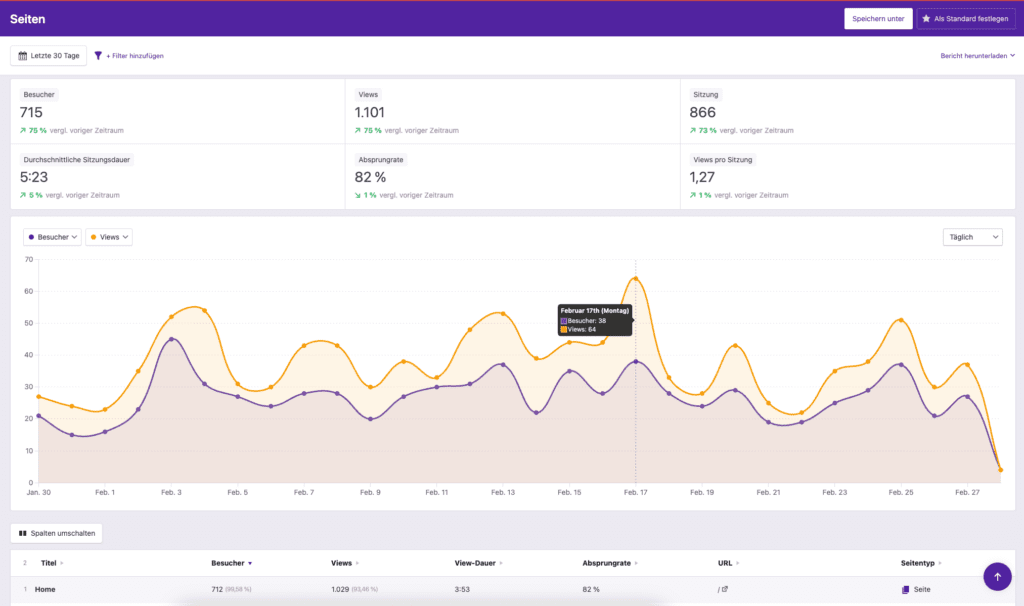Click the orange Views legend dot
Viewport: 1024px width, 606px height.
93,237
